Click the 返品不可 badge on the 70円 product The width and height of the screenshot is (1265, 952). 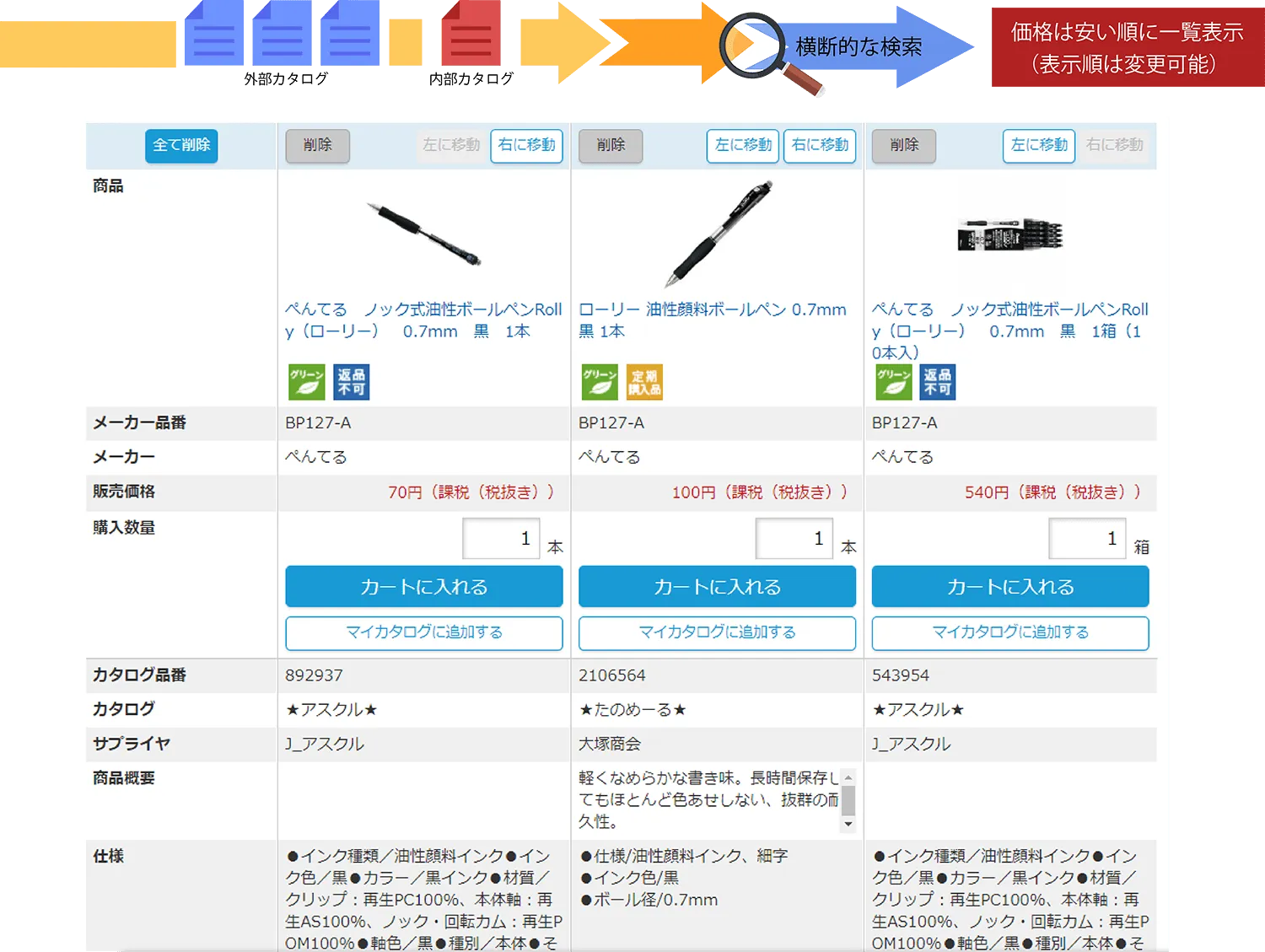click(351, 382)
